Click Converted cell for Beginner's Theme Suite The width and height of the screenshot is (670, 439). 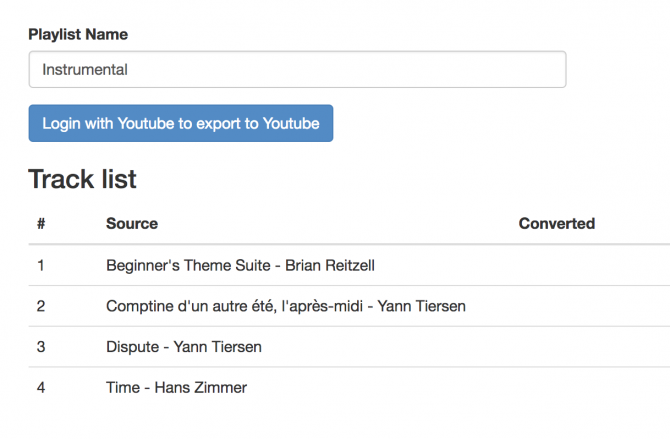[590, 266]
